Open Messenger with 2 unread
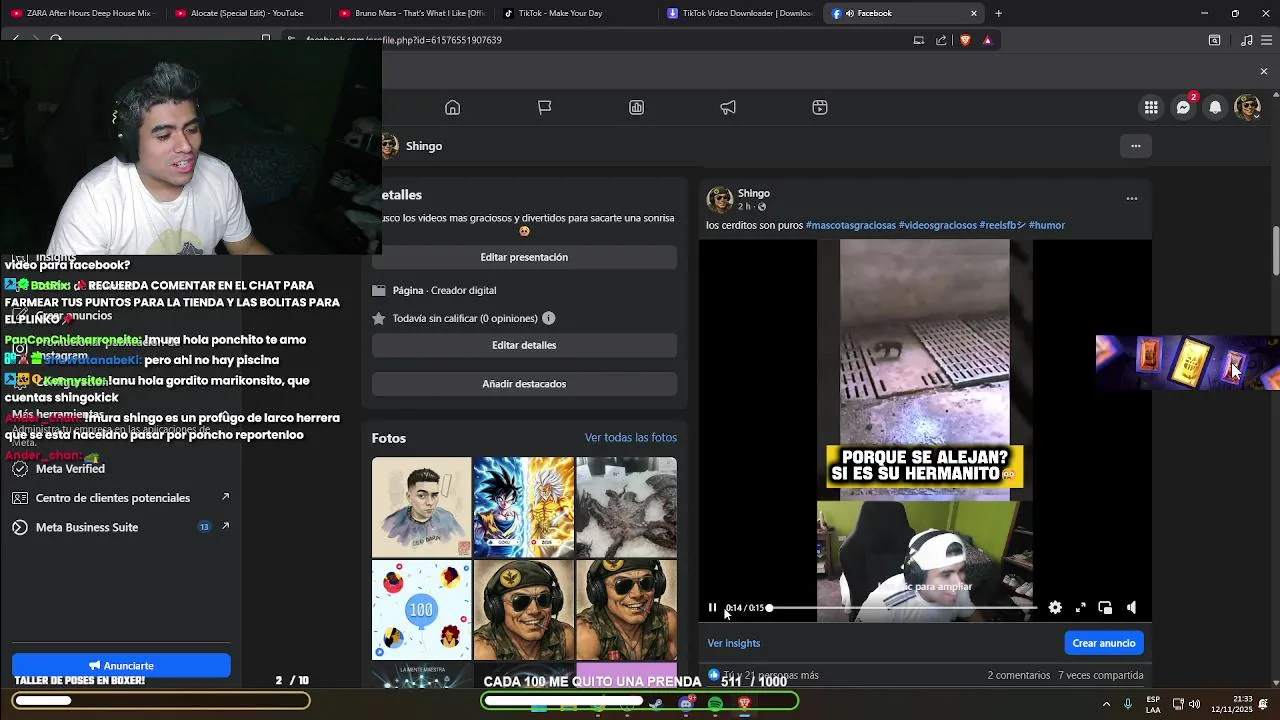The width and height of the screenshot is (1280, 720). [1183, 108]
